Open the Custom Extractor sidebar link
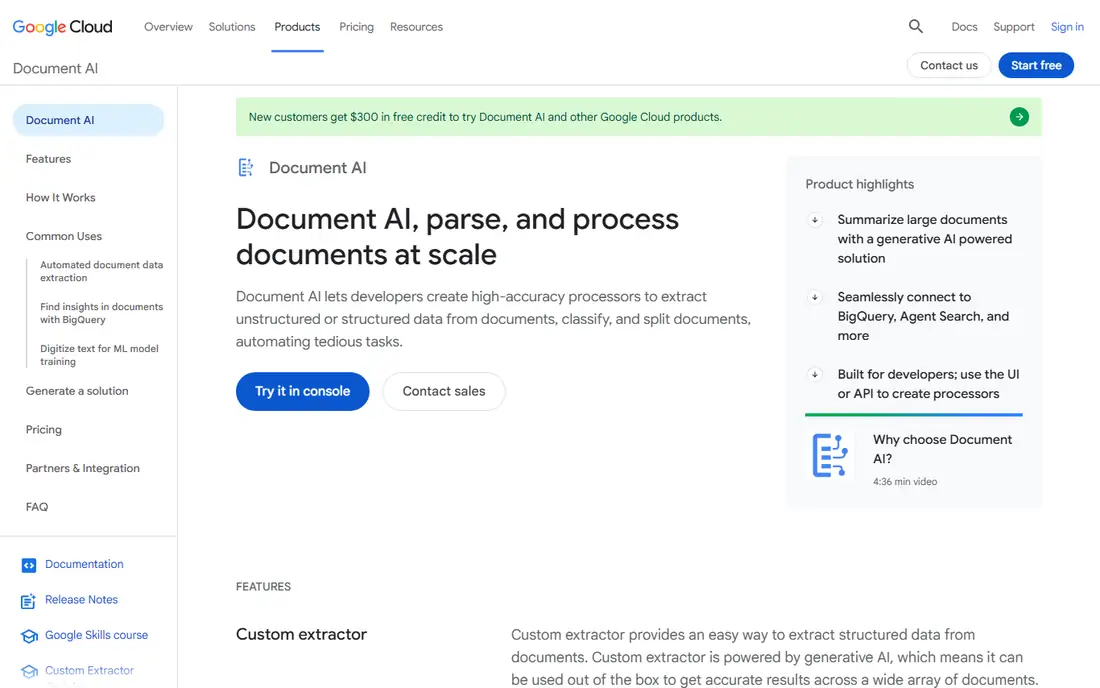Screen dimensions: 1100x688 click(x=89, y=670)
